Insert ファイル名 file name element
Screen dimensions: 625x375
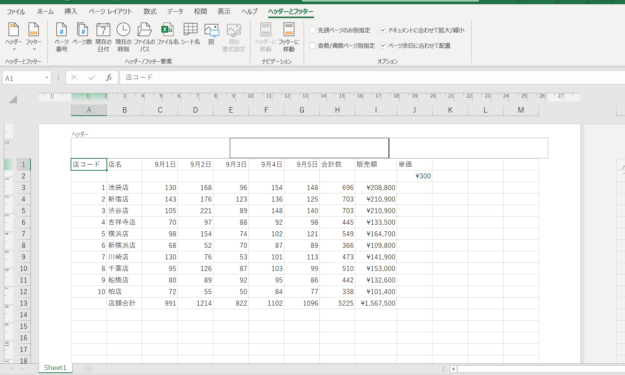(167, 34)
